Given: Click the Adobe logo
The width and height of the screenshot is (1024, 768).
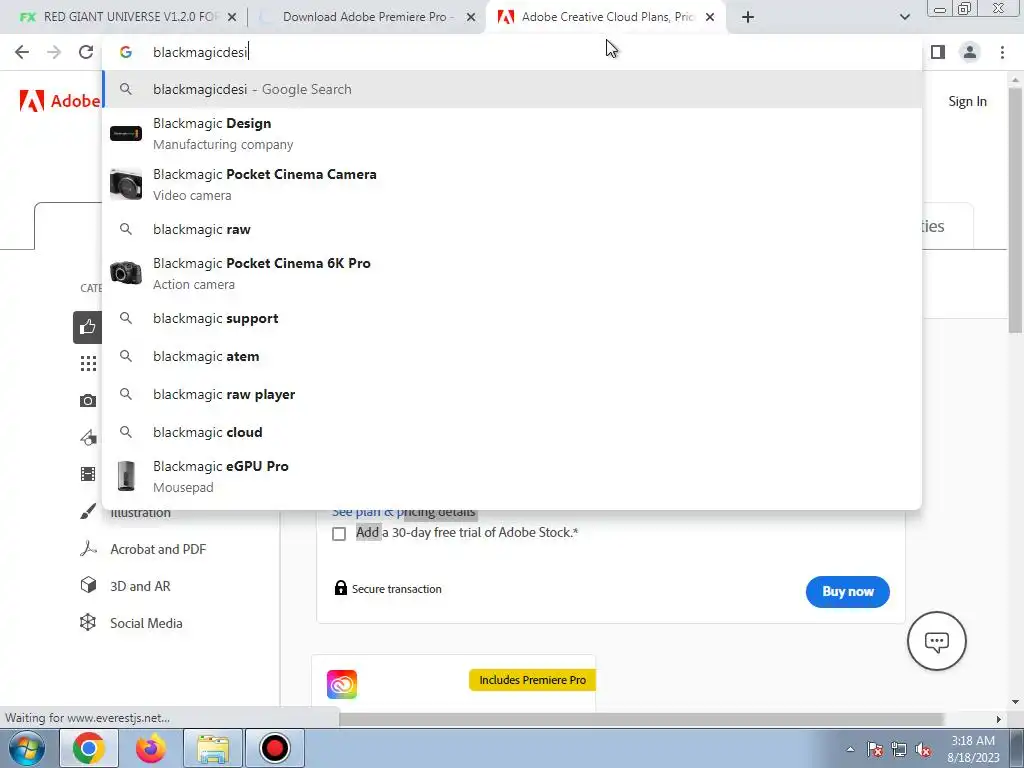Looking at the screenshot, I should click(59, 101).
